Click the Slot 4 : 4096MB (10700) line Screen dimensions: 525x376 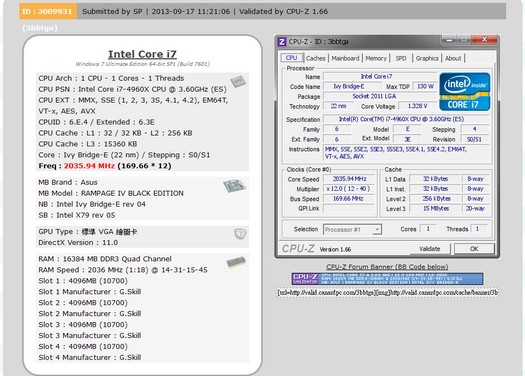tap(83, 347)
